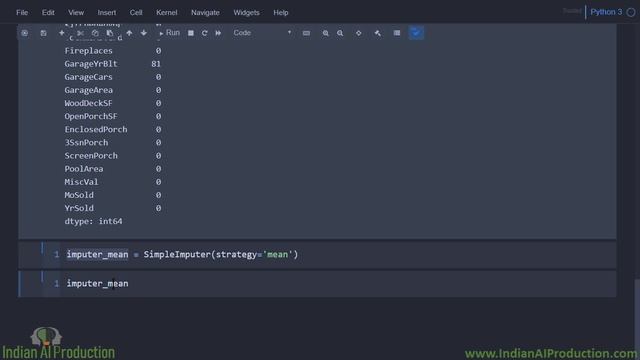
Task: Click the Python 3 kernel name
Action: [606, 12]
